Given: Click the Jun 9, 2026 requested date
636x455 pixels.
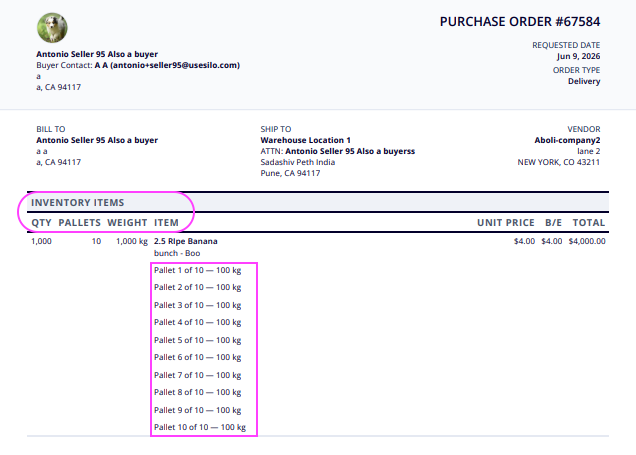Looking at the screenshot, I should 578,56.
